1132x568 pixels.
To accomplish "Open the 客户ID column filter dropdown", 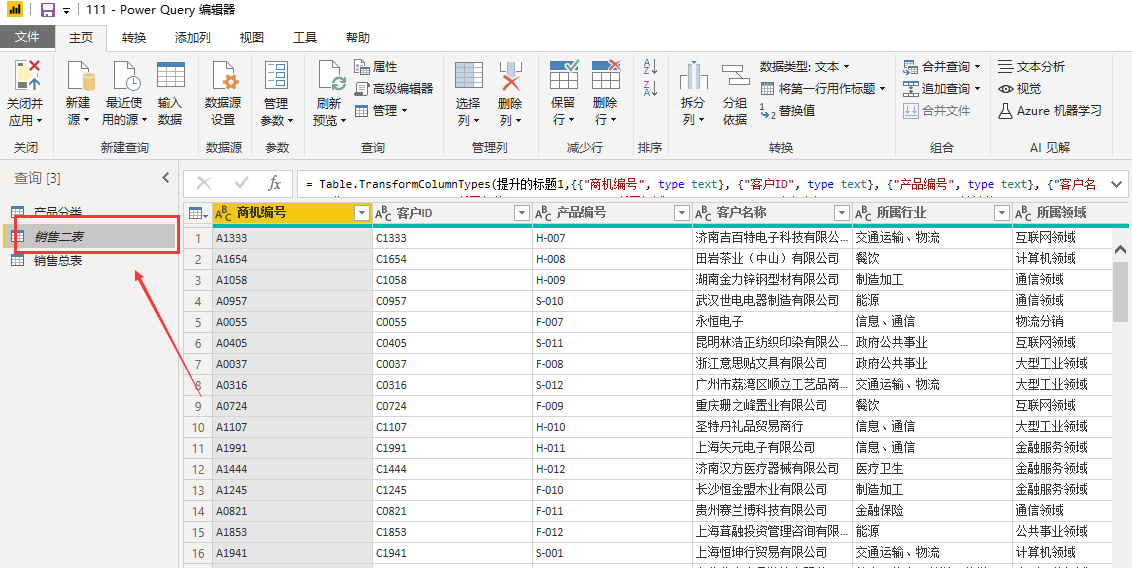I will point(521,213).
